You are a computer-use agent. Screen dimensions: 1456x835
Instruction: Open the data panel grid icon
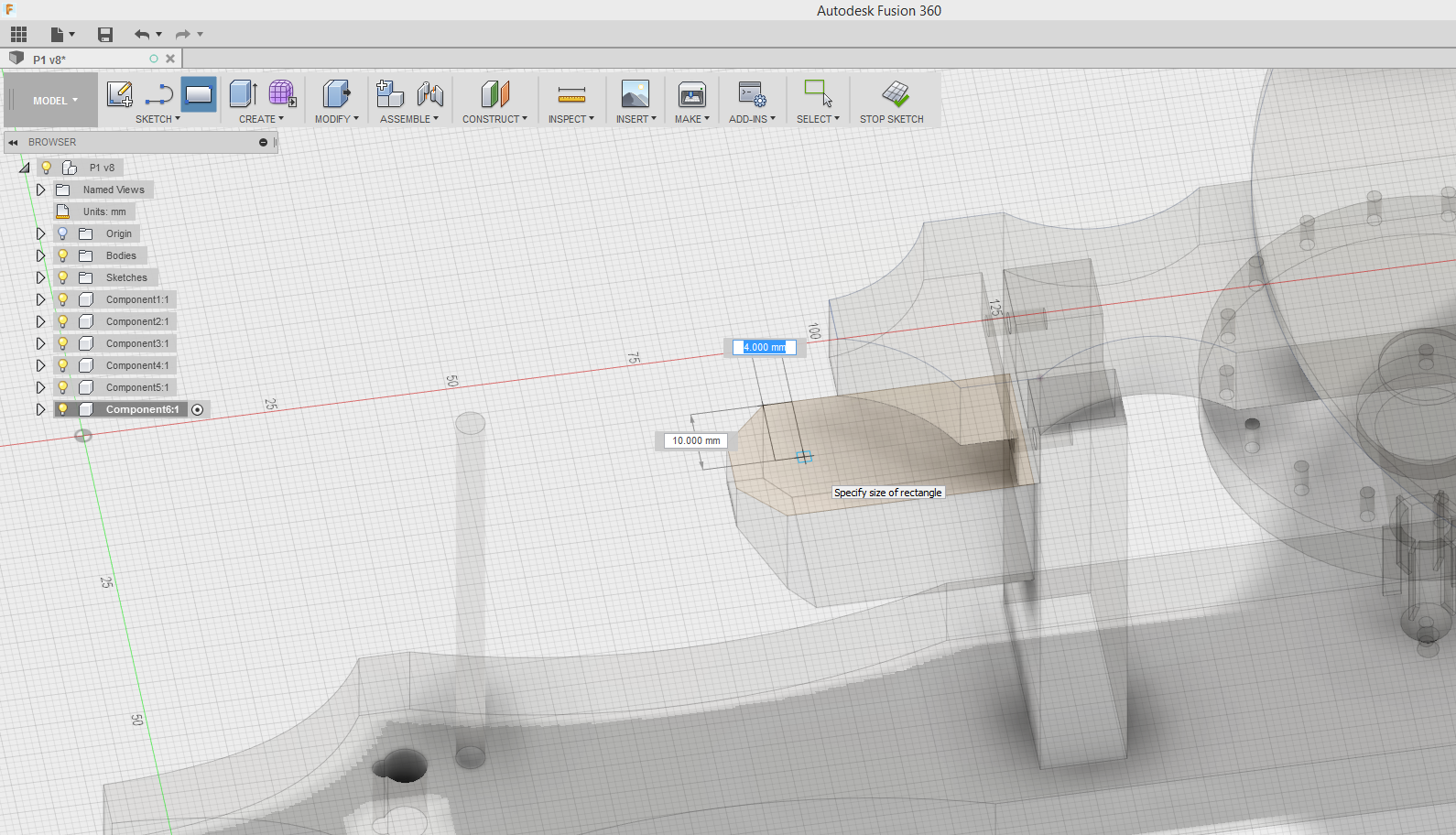[18, 35]
